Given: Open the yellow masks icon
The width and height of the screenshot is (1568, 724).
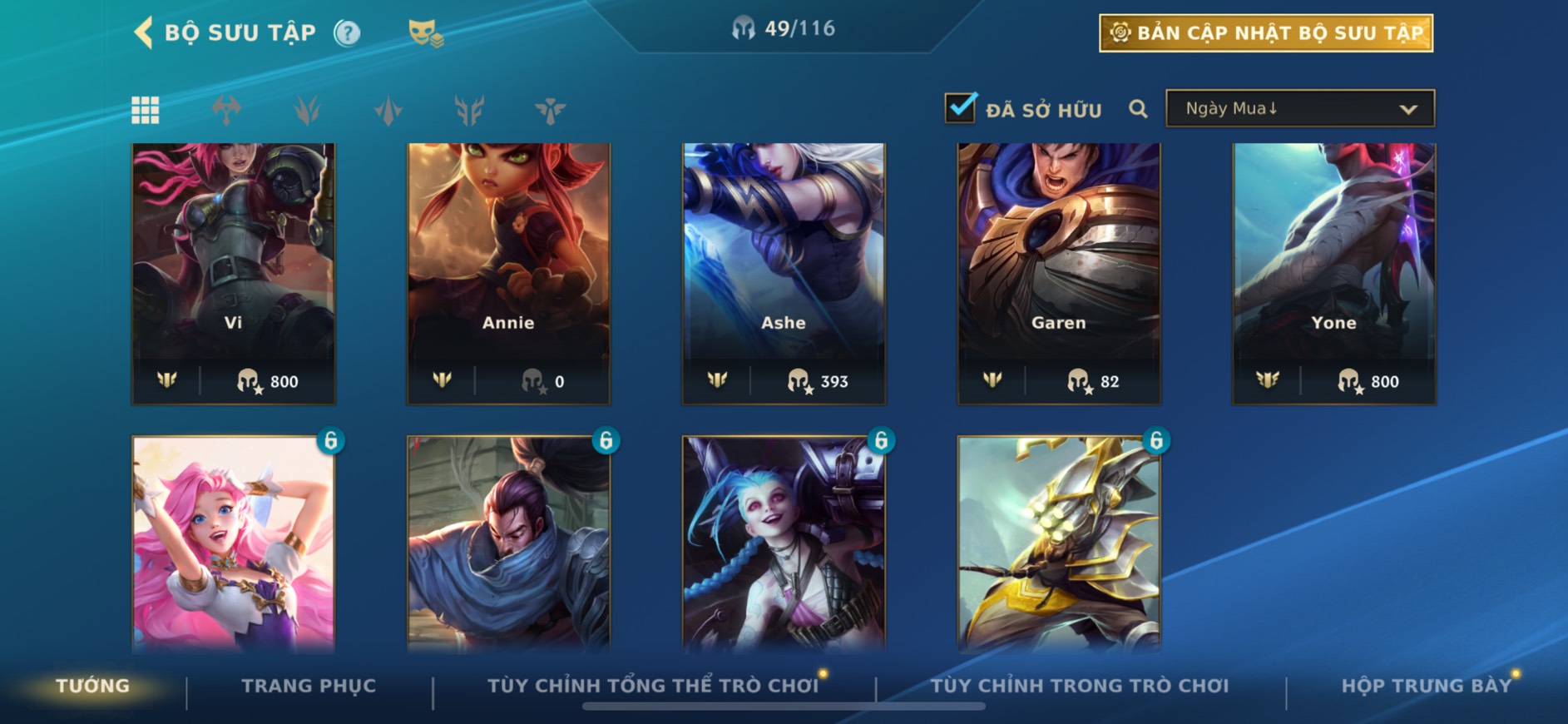Looking at the screenshot, I should (425, 32).
